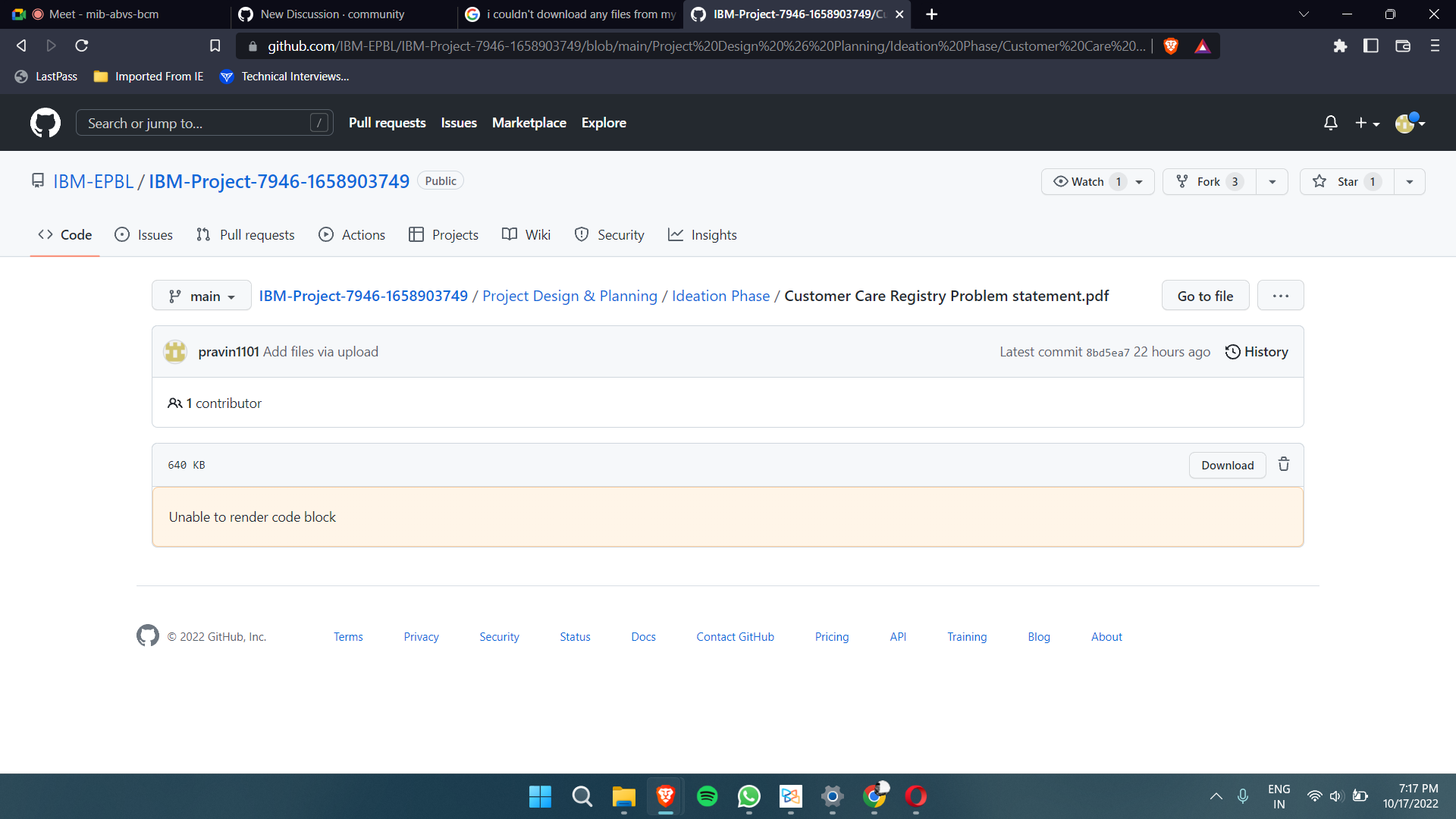Download the PDF file

[1227, 466]
